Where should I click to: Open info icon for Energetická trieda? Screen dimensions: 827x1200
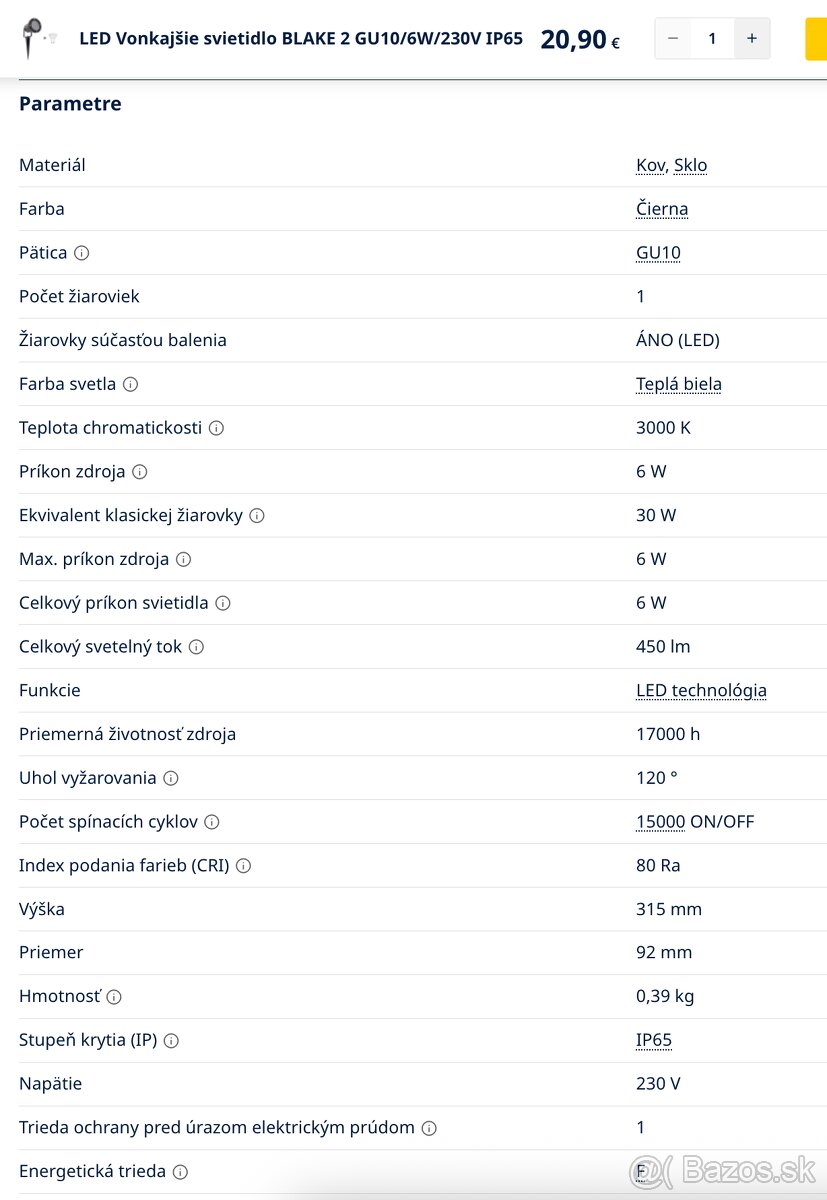[180, 1172]
